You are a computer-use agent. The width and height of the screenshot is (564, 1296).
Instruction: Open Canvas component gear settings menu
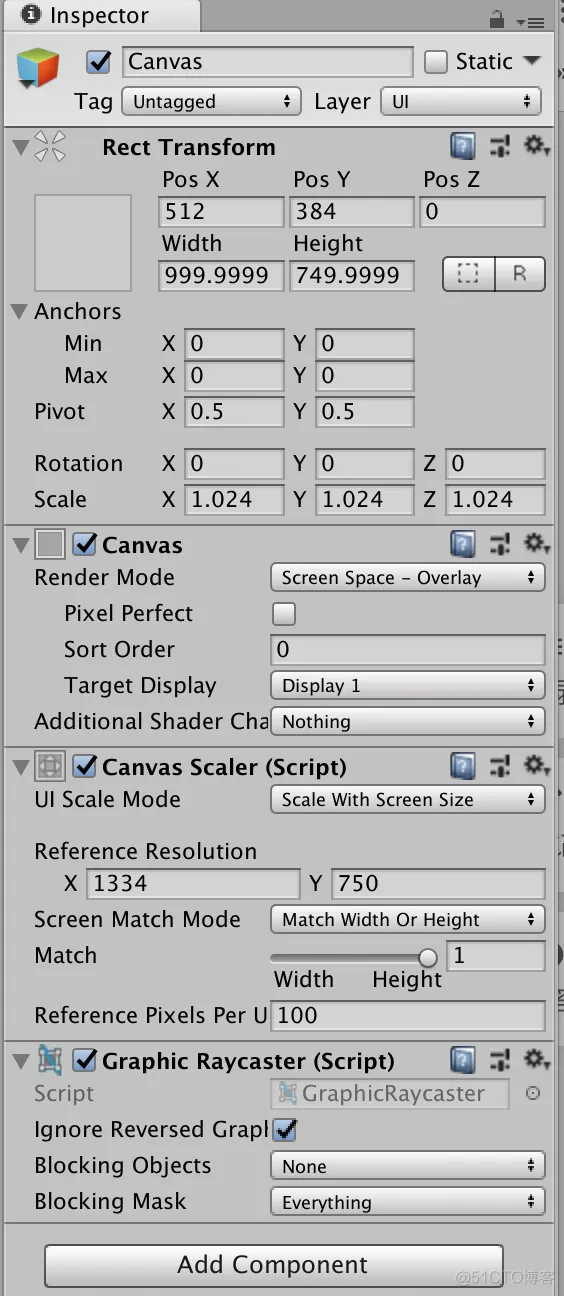537,545
